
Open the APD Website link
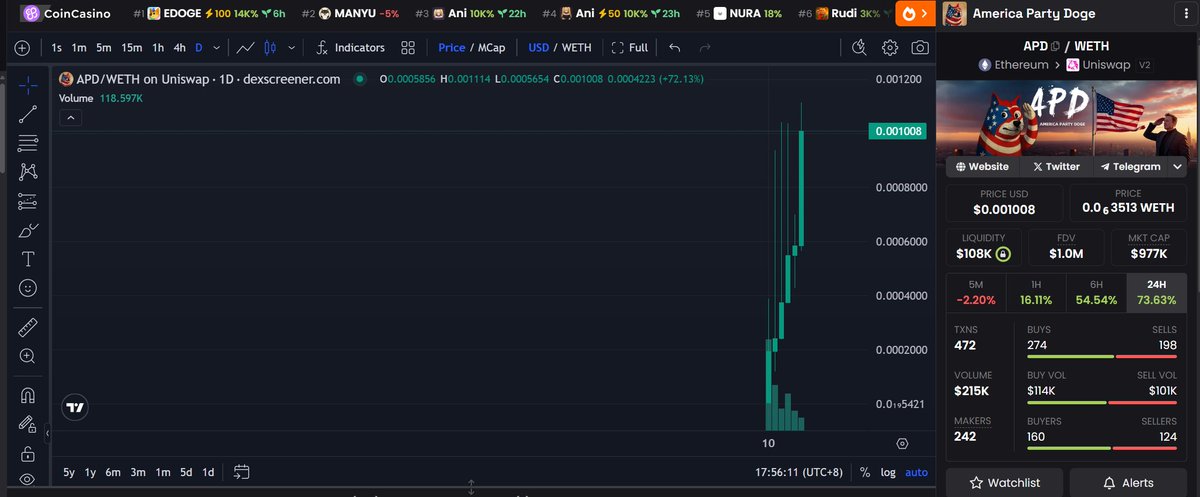pos(982,167)
